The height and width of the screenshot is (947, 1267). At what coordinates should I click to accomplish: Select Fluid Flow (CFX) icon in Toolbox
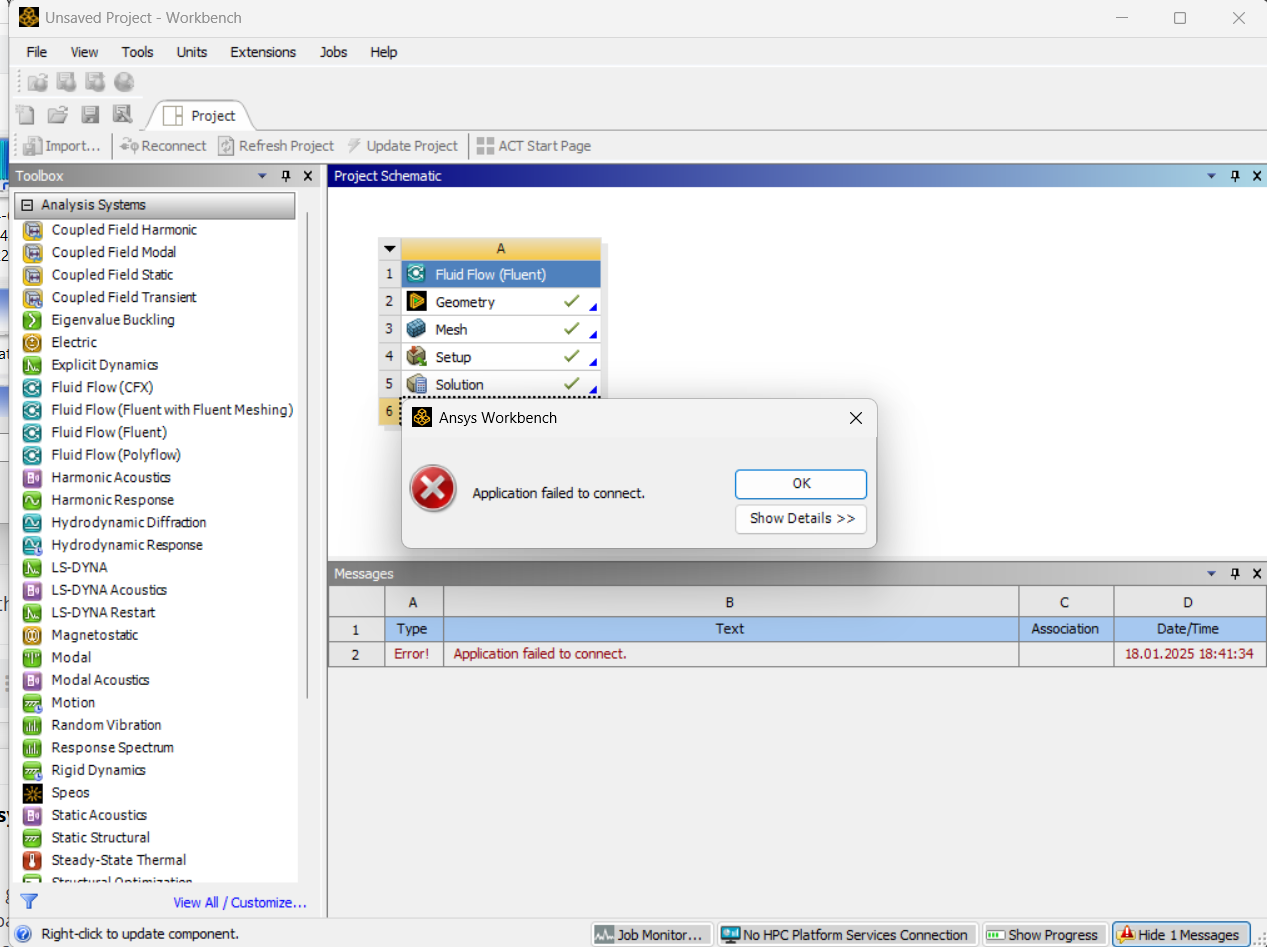pyautogui.click(x=32, y=387)
